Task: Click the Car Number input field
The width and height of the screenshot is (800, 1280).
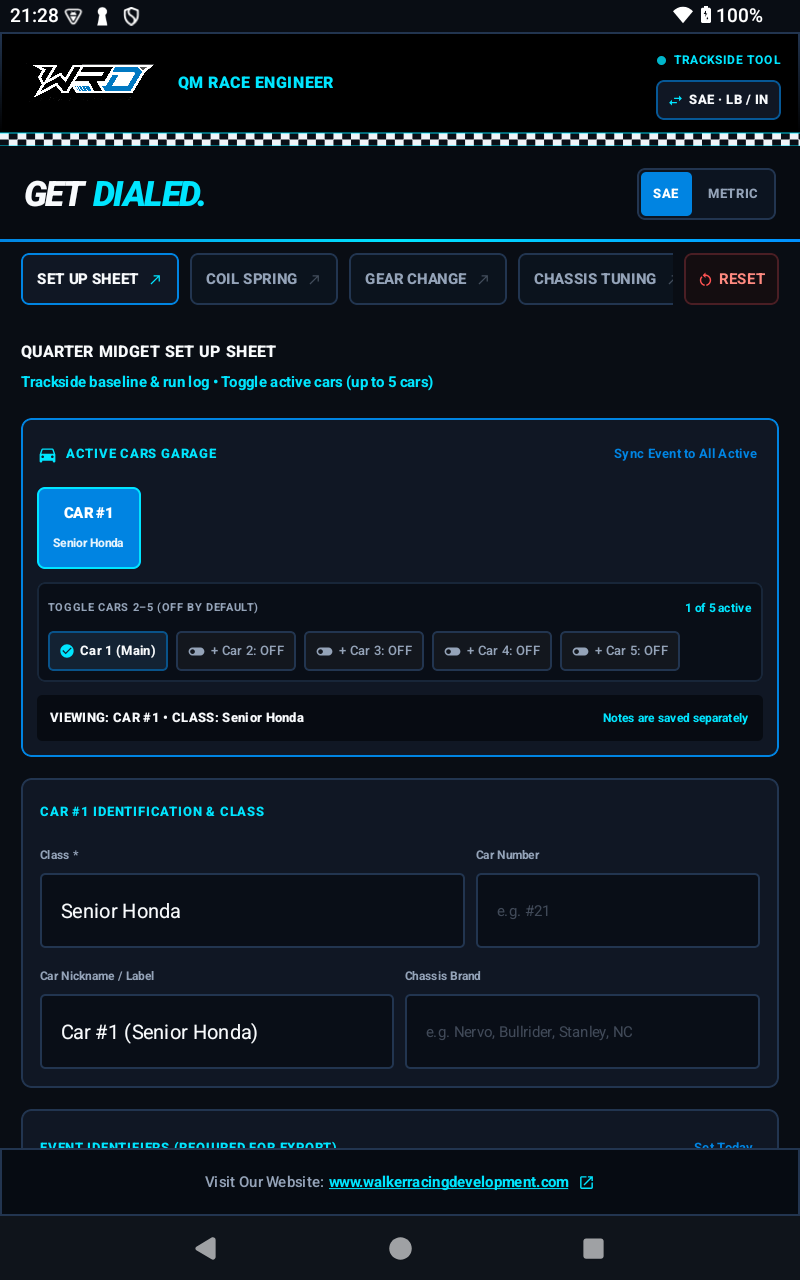Action: click(618, 910)
